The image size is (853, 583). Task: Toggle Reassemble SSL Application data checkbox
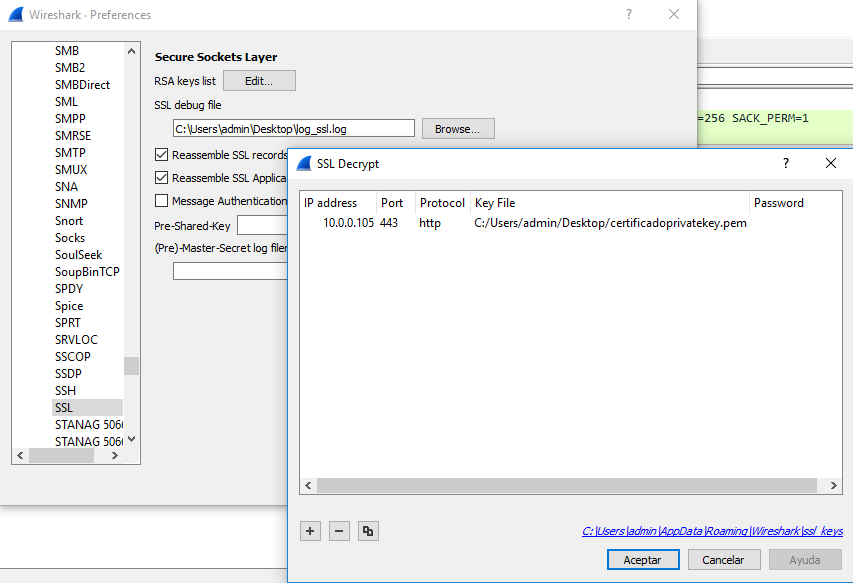[162, 178]
